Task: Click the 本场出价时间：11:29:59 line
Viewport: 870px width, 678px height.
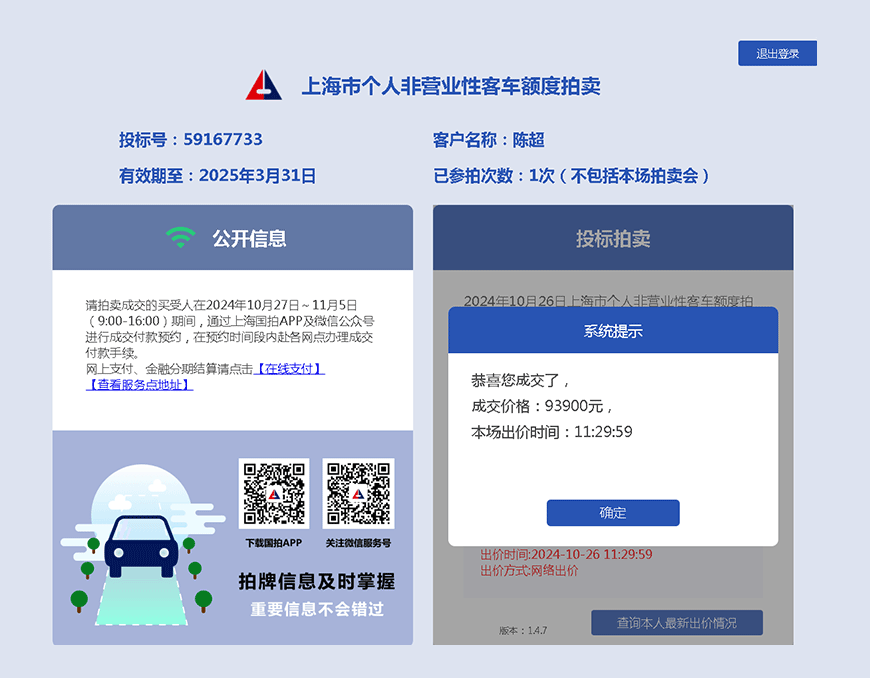Action: click(x=552, y=432)
